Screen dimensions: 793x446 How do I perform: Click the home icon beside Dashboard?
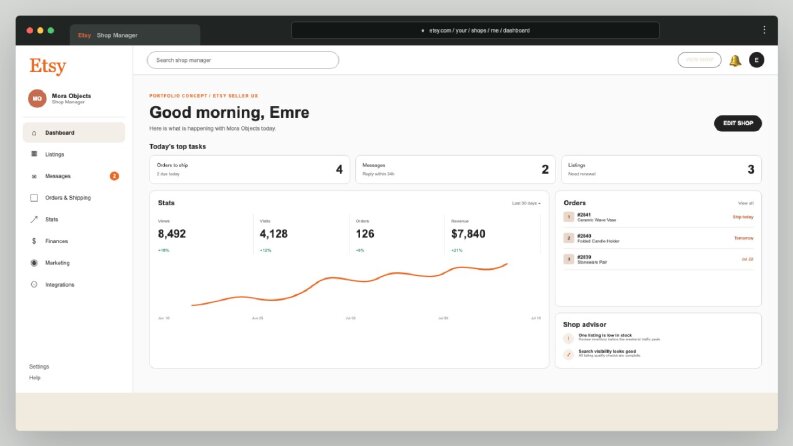34,133
